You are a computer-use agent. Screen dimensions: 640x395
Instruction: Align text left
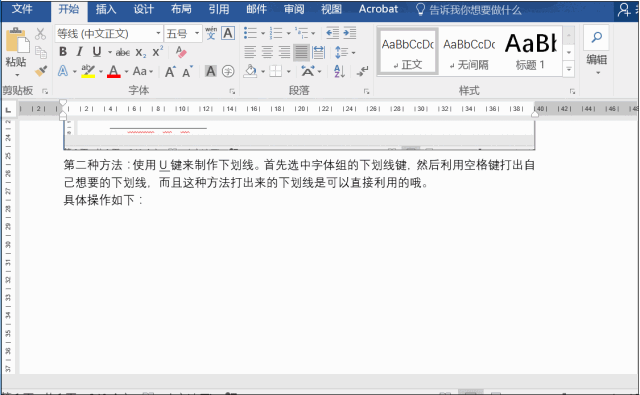(250, 52)
